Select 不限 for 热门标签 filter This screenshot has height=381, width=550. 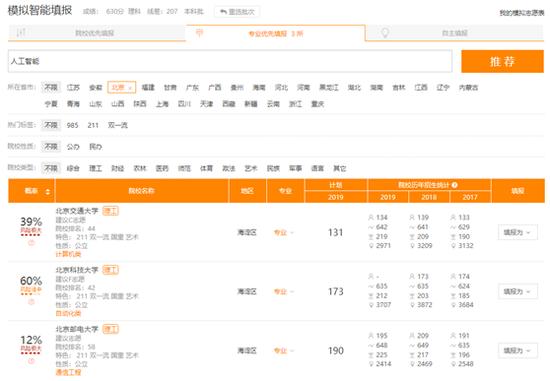[x=51, y=125]
